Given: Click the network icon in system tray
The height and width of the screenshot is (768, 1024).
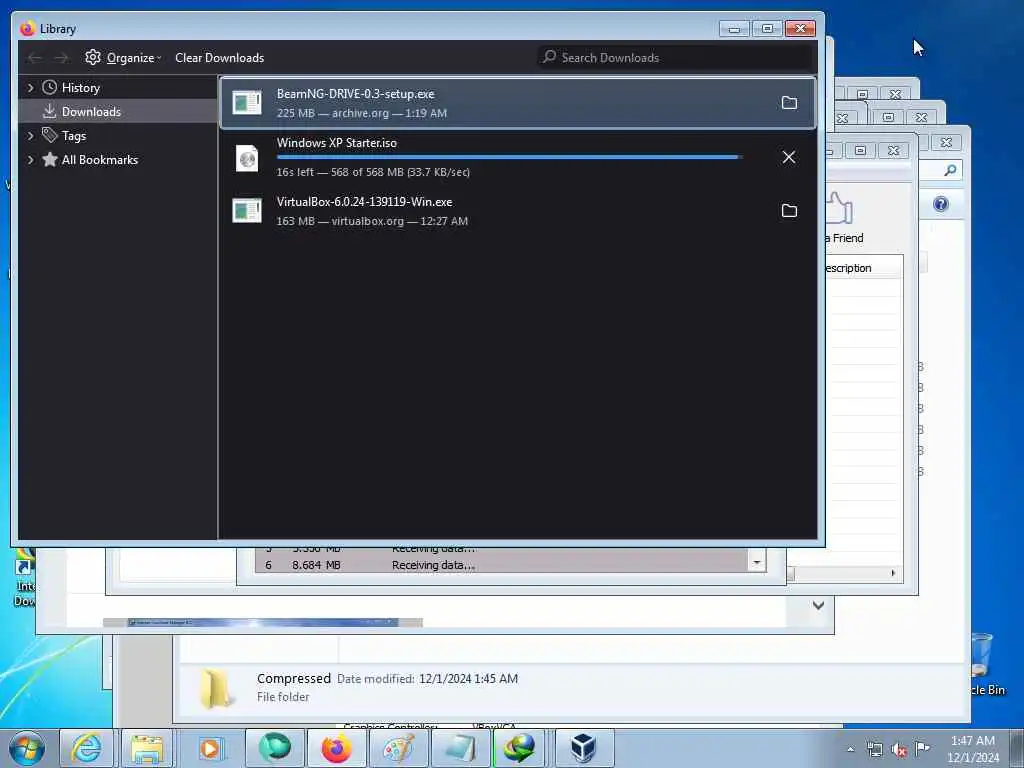Looking at the screenshot, I should (874, 750).
